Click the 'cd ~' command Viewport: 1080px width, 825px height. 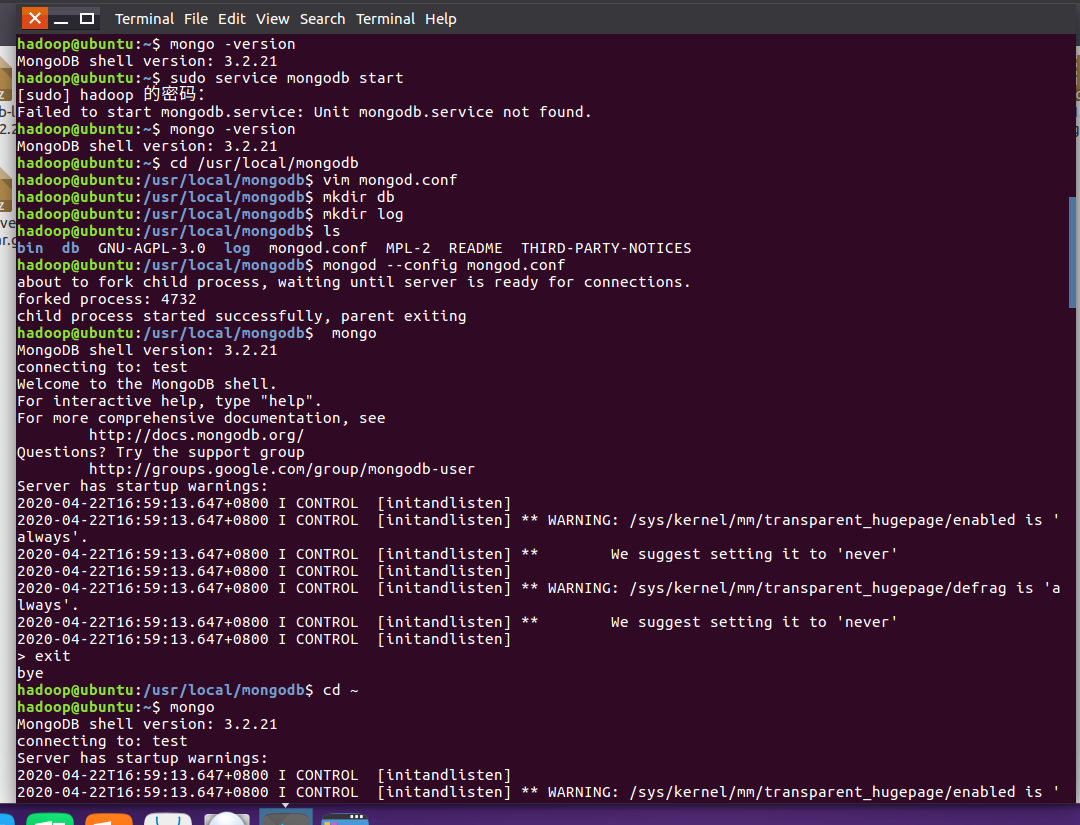(x=340, y=690)
